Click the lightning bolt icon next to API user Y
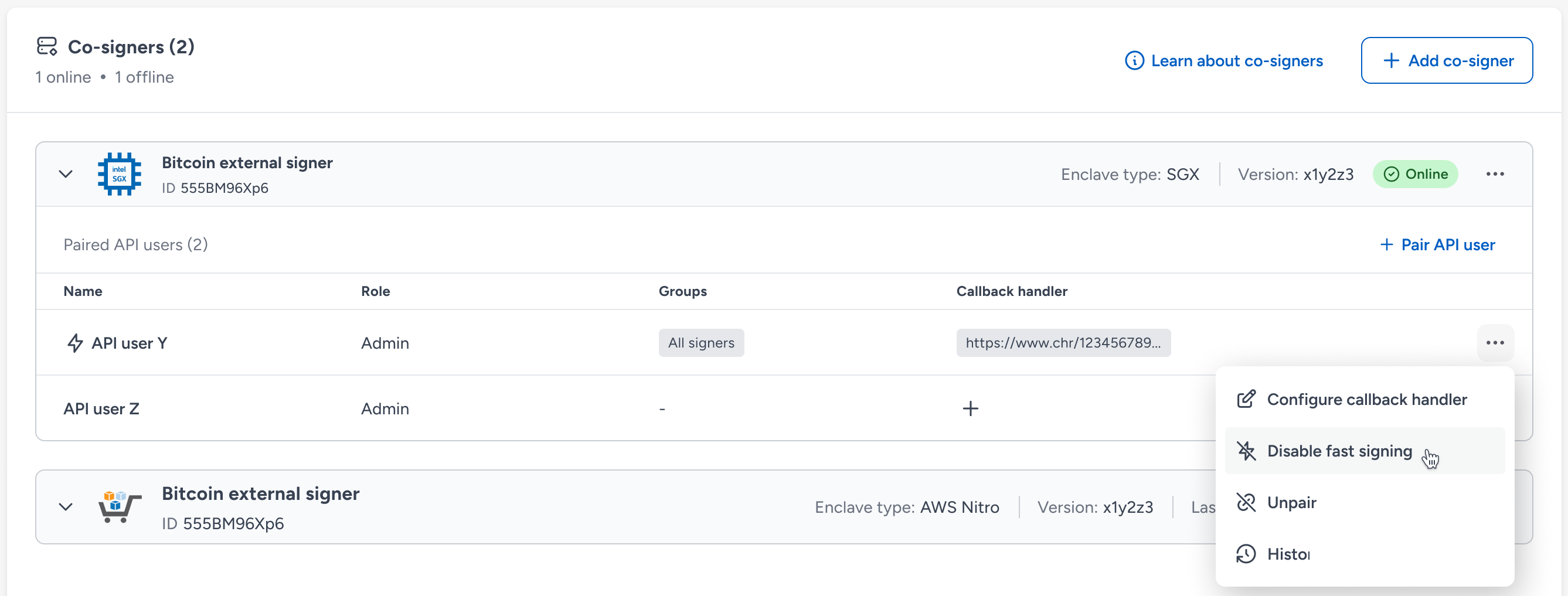Screen dimensions: 1568x596 point(75,343)
